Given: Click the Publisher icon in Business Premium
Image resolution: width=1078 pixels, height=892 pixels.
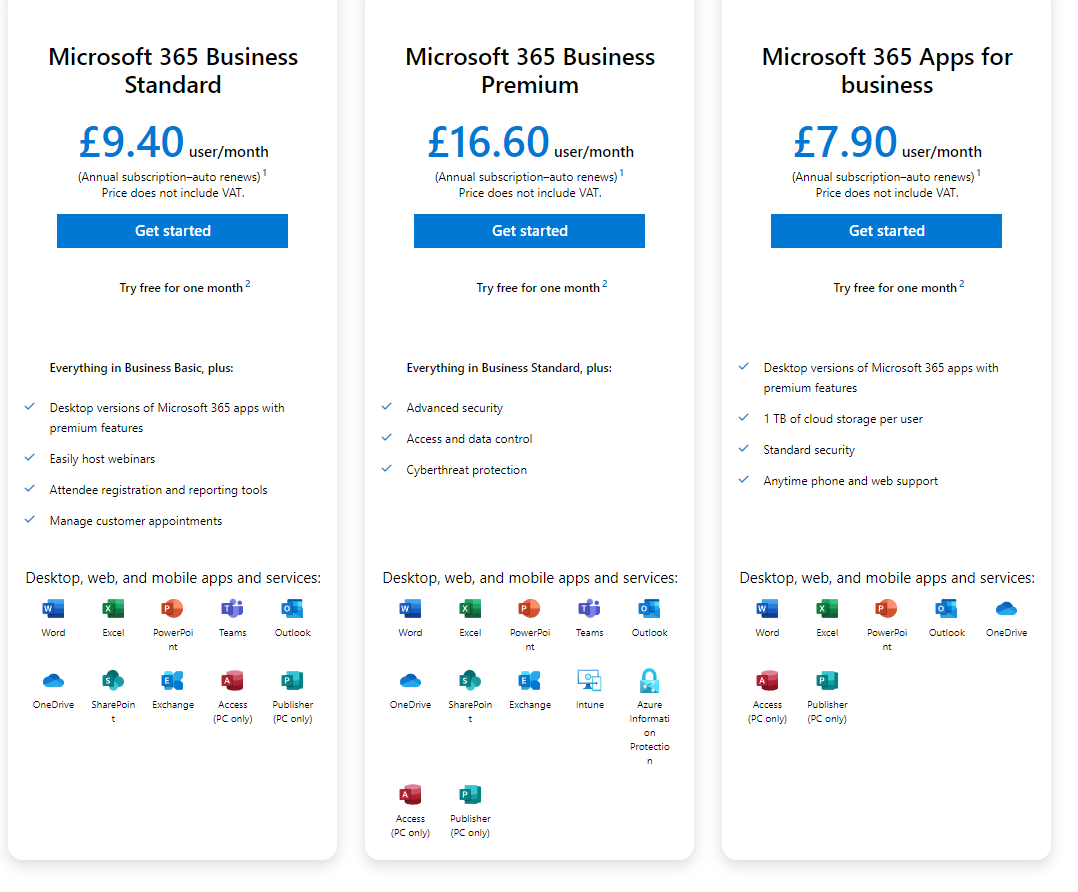Looking at the screenshot, I should 470,795.
